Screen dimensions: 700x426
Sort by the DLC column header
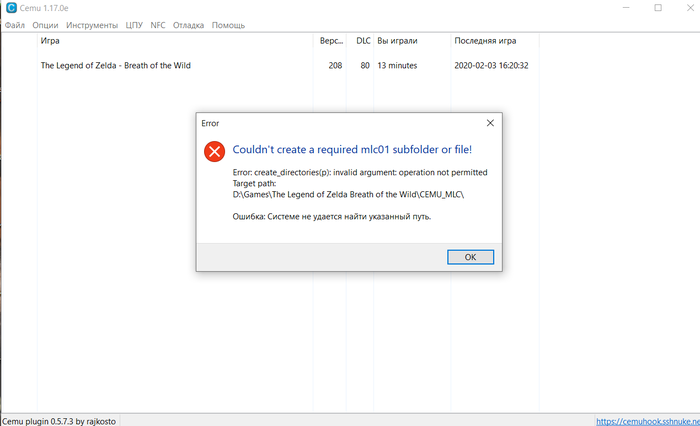tap(363, 42)
